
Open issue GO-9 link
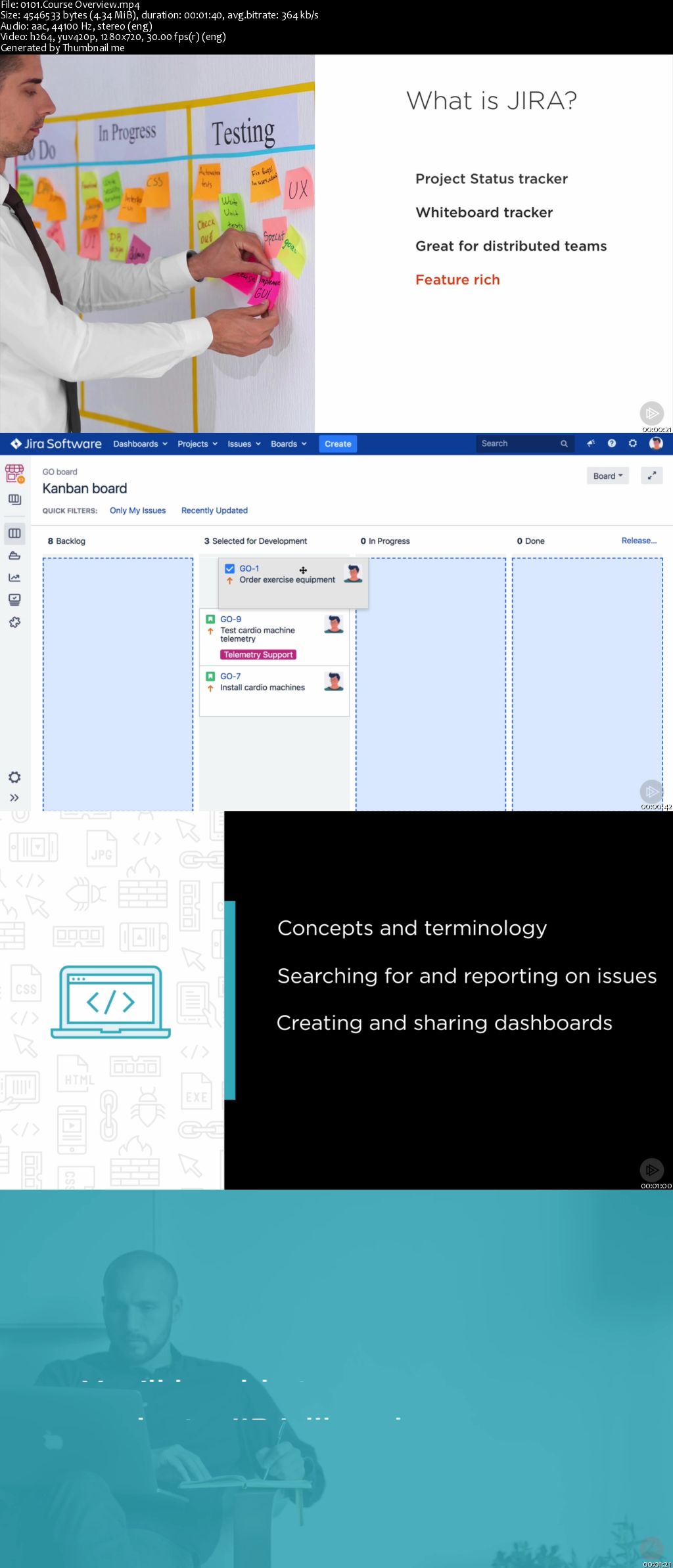click(x=231, y=619)
